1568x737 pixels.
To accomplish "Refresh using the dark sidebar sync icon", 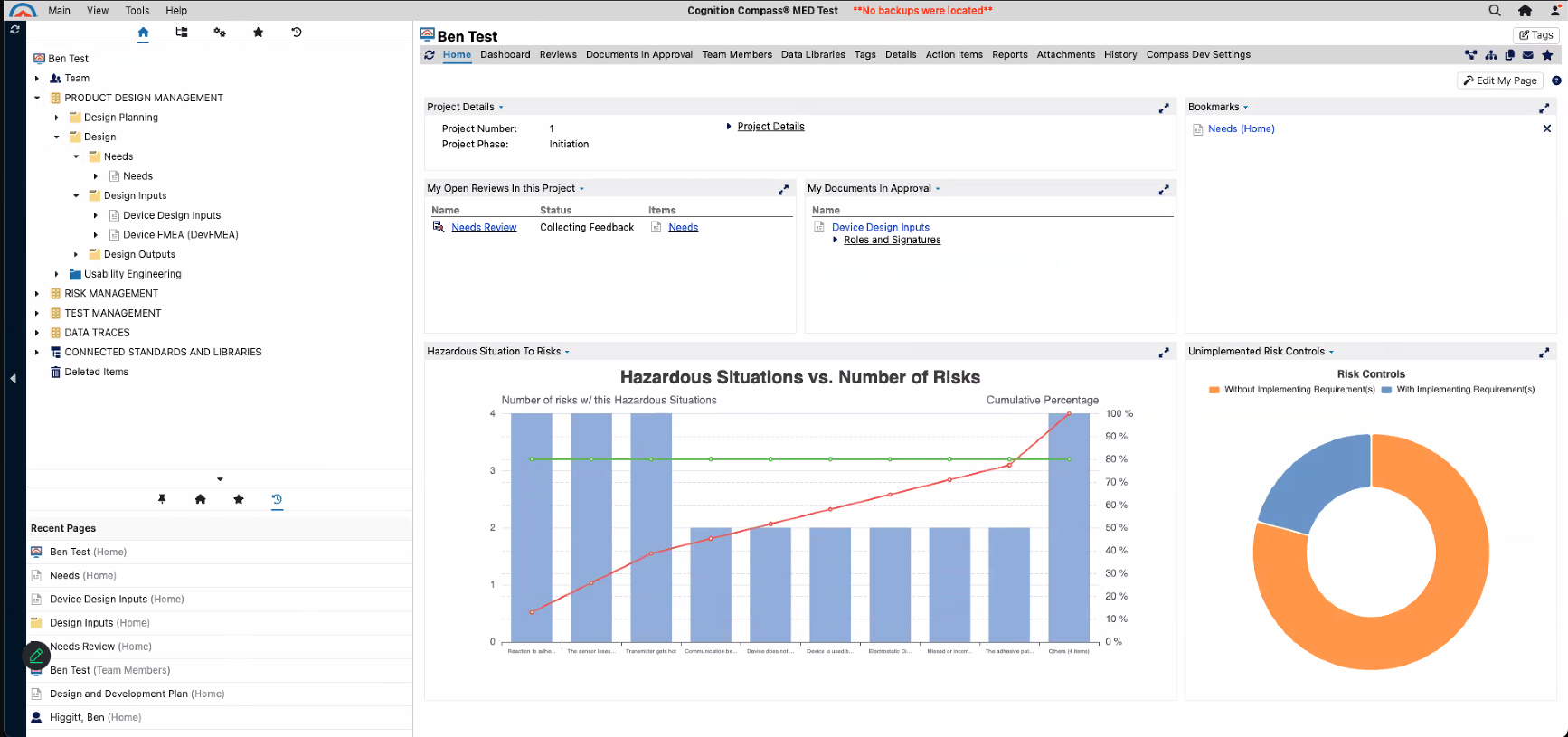I will (14, 30).
